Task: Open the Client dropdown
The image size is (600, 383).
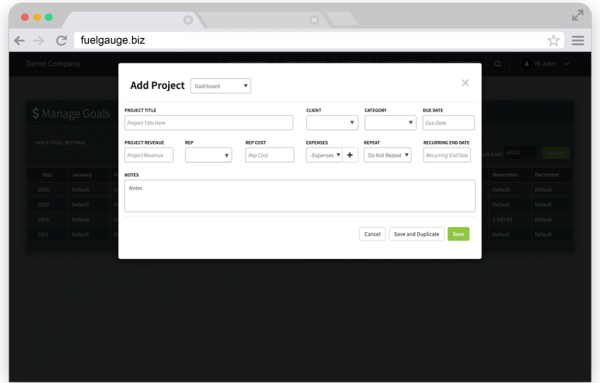Action: coord(332,123)
